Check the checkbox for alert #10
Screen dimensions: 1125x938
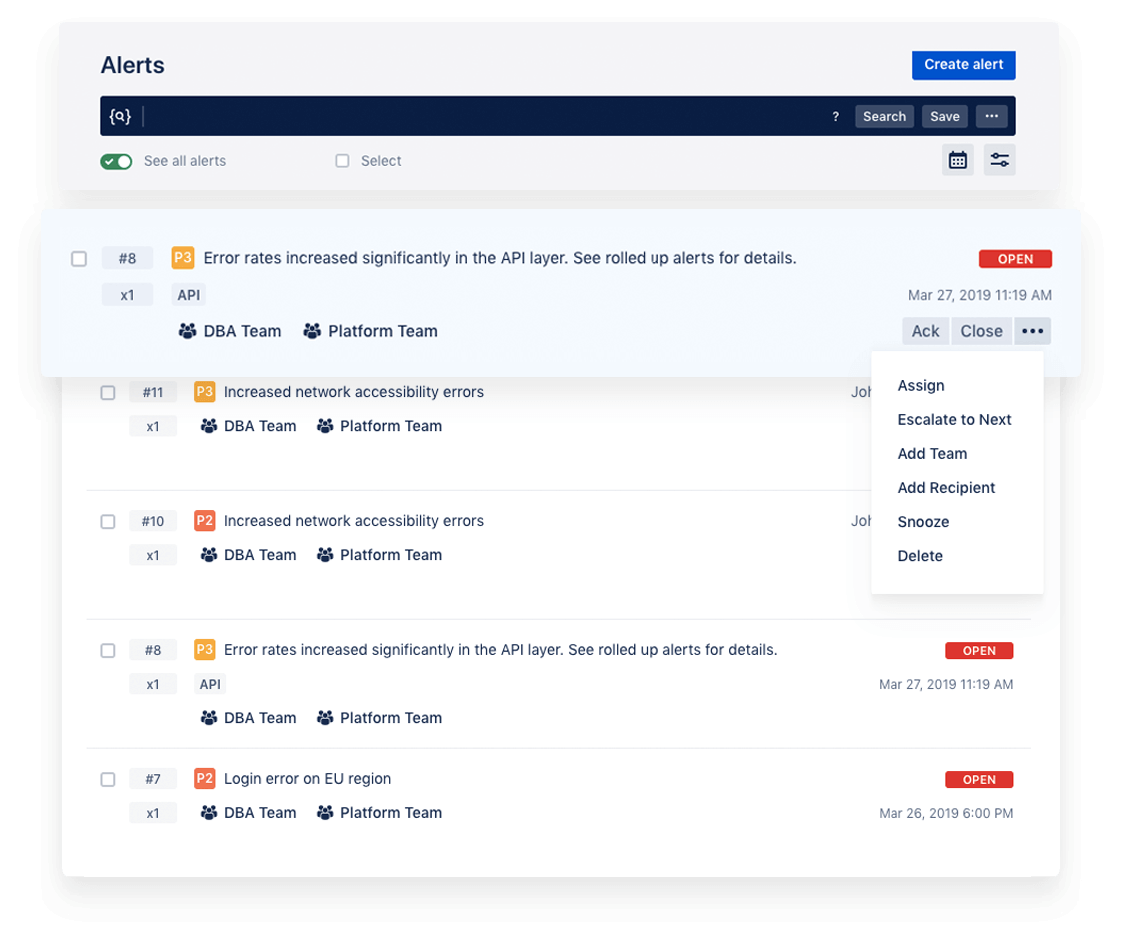108,520
